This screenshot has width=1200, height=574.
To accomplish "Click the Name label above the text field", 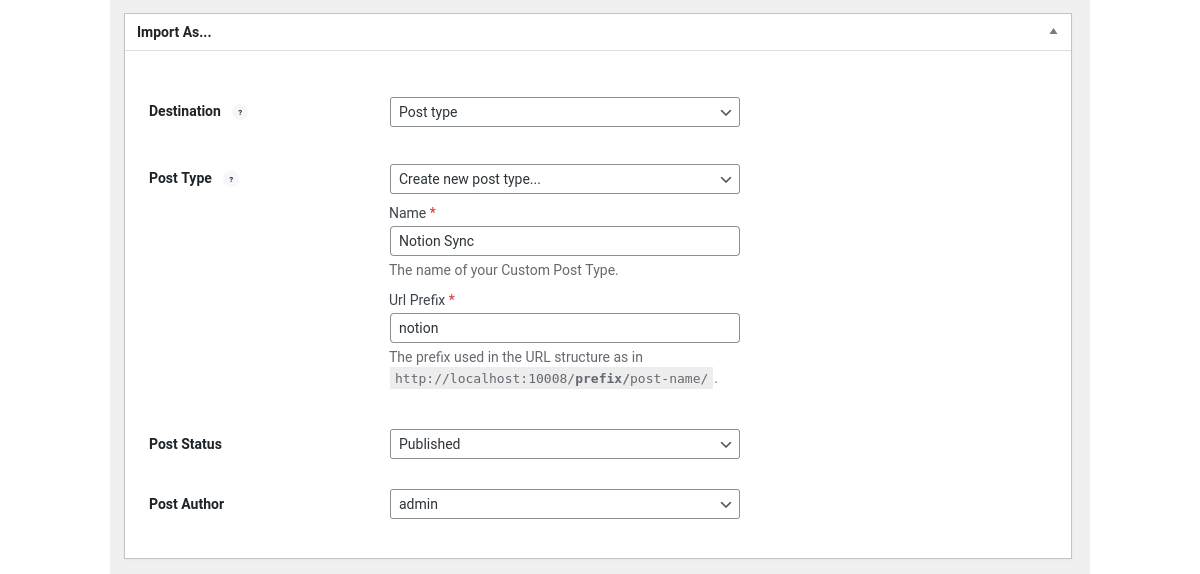I will click(407, 213).
